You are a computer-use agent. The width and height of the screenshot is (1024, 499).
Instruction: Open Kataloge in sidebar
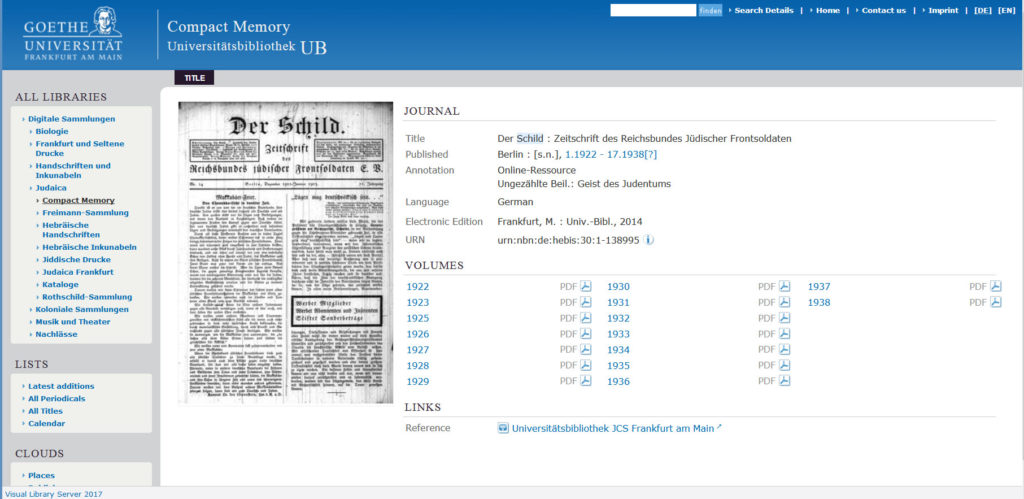tap(60, 285)
